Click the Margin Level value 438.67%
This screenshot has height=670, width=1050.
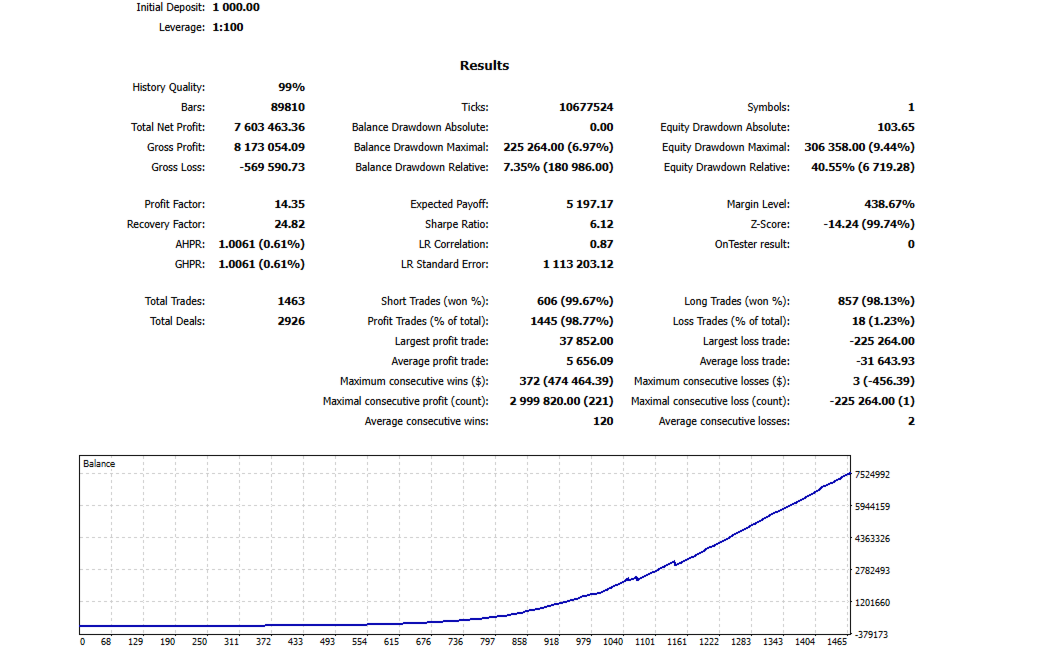[x=889, y=204]
